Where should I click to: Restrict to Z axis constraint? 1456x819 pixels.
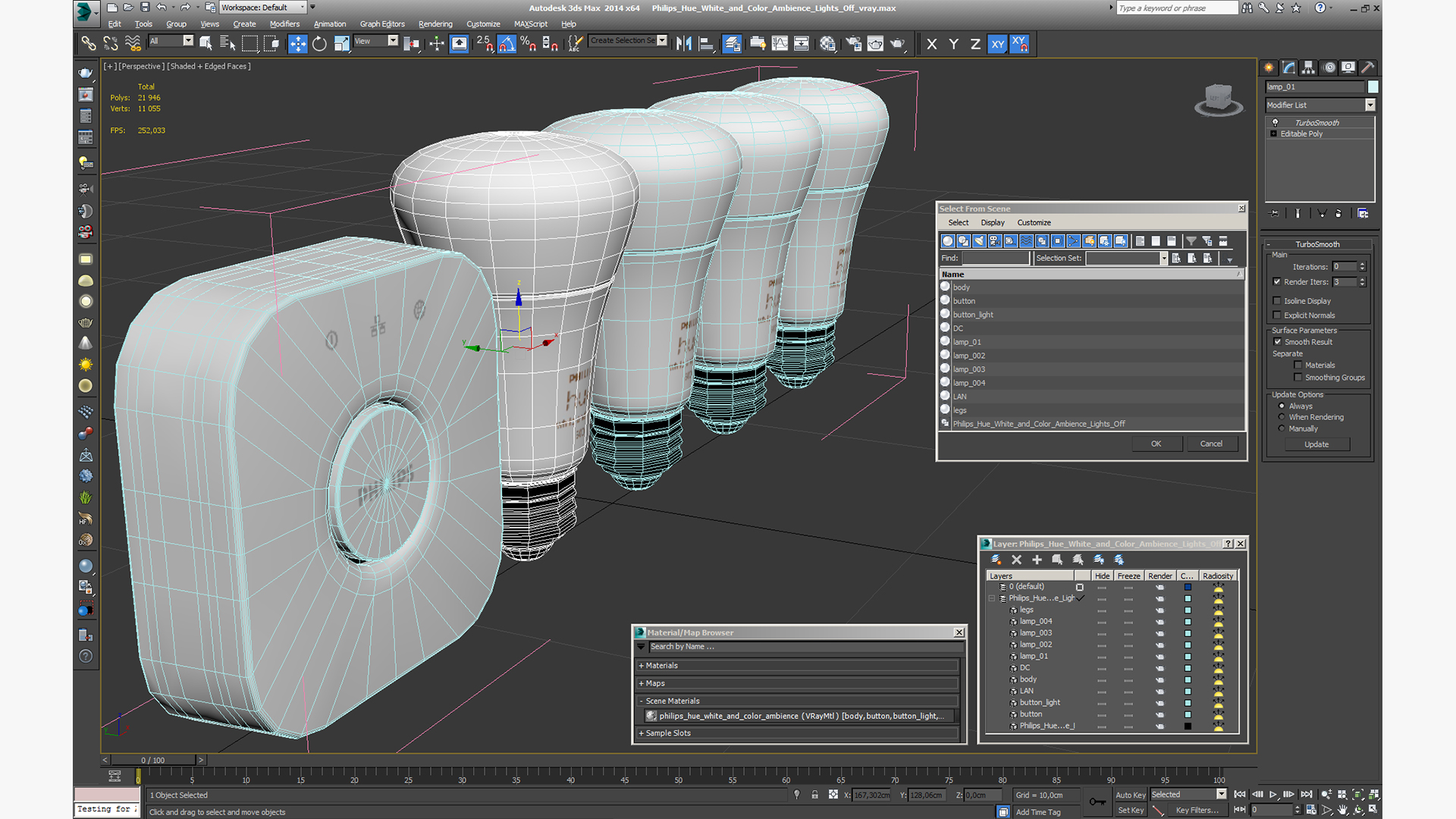975,44
